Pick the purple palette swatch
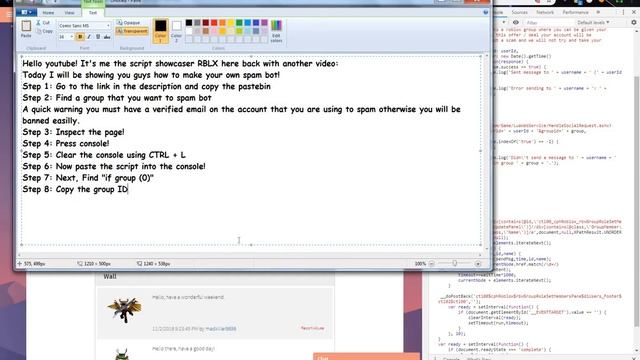 click(264, 22)
